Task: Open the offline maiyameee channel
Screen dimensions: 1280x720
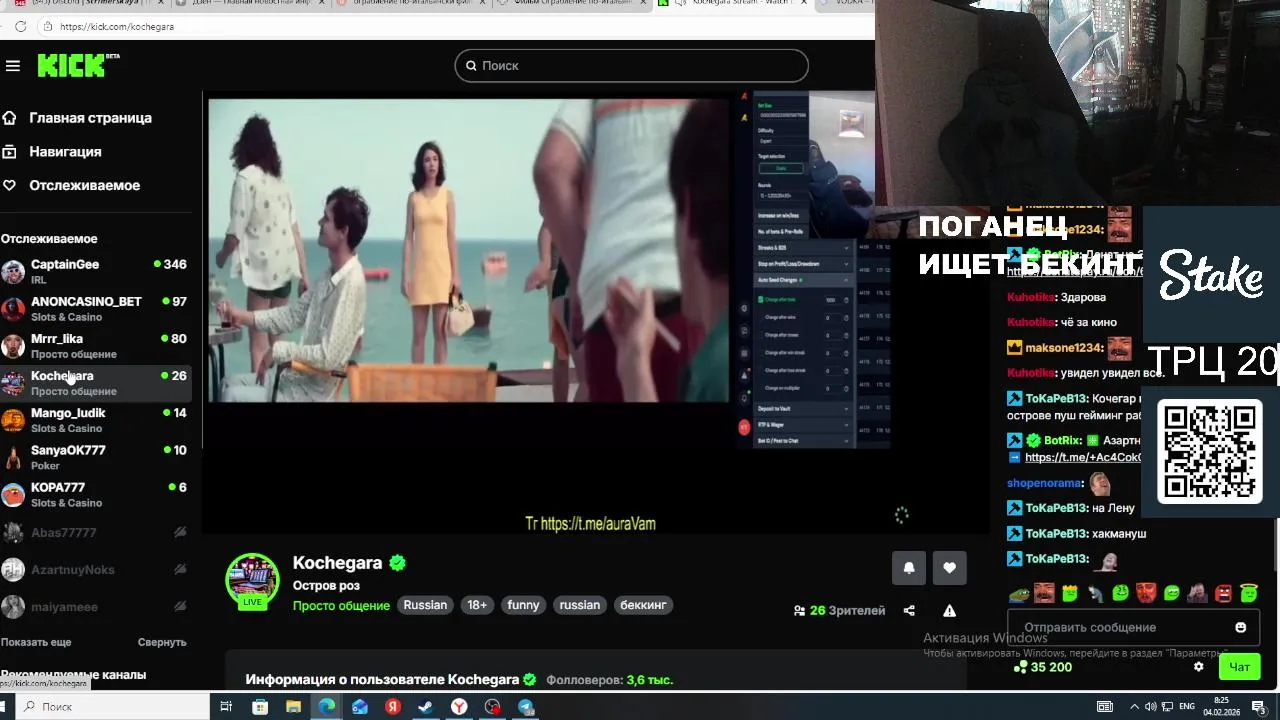Action: (x=95, y=607)
